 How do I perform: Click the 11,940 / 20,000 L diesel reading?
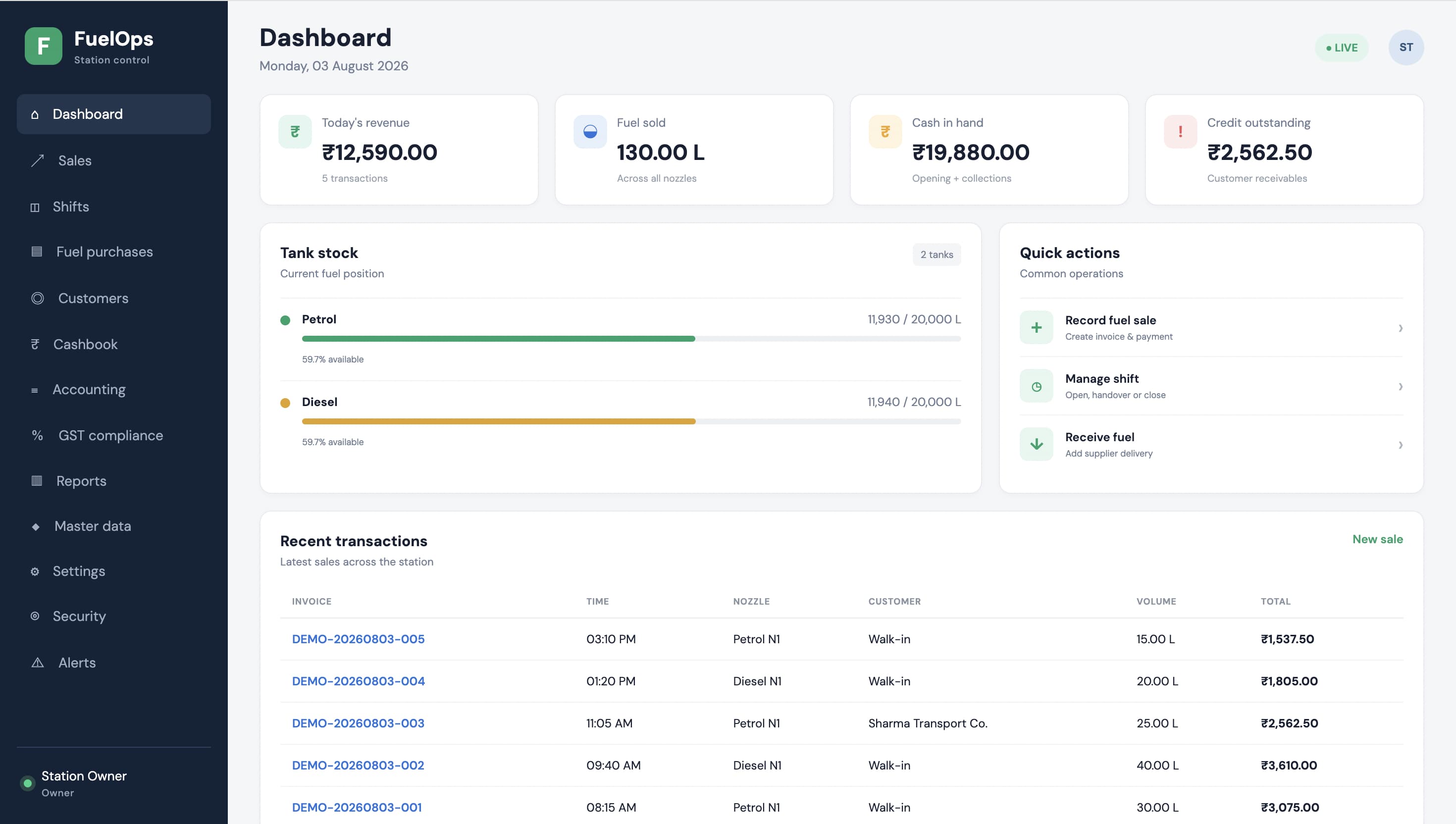(914, 402)
